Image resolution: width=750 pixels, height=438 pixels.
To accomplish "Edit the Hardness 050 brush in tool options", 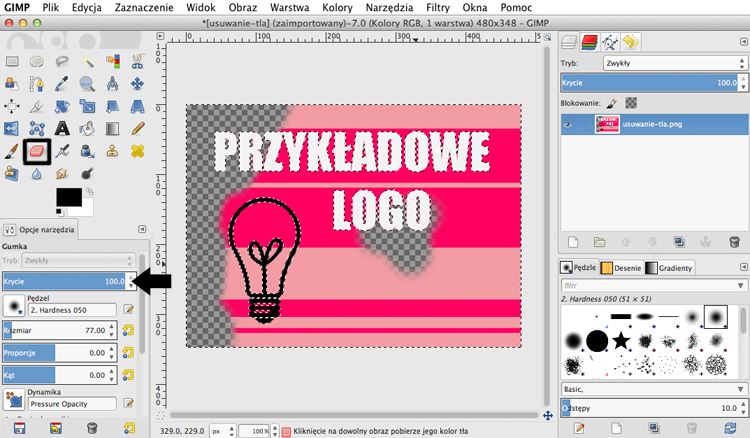I will click(128, 309).
